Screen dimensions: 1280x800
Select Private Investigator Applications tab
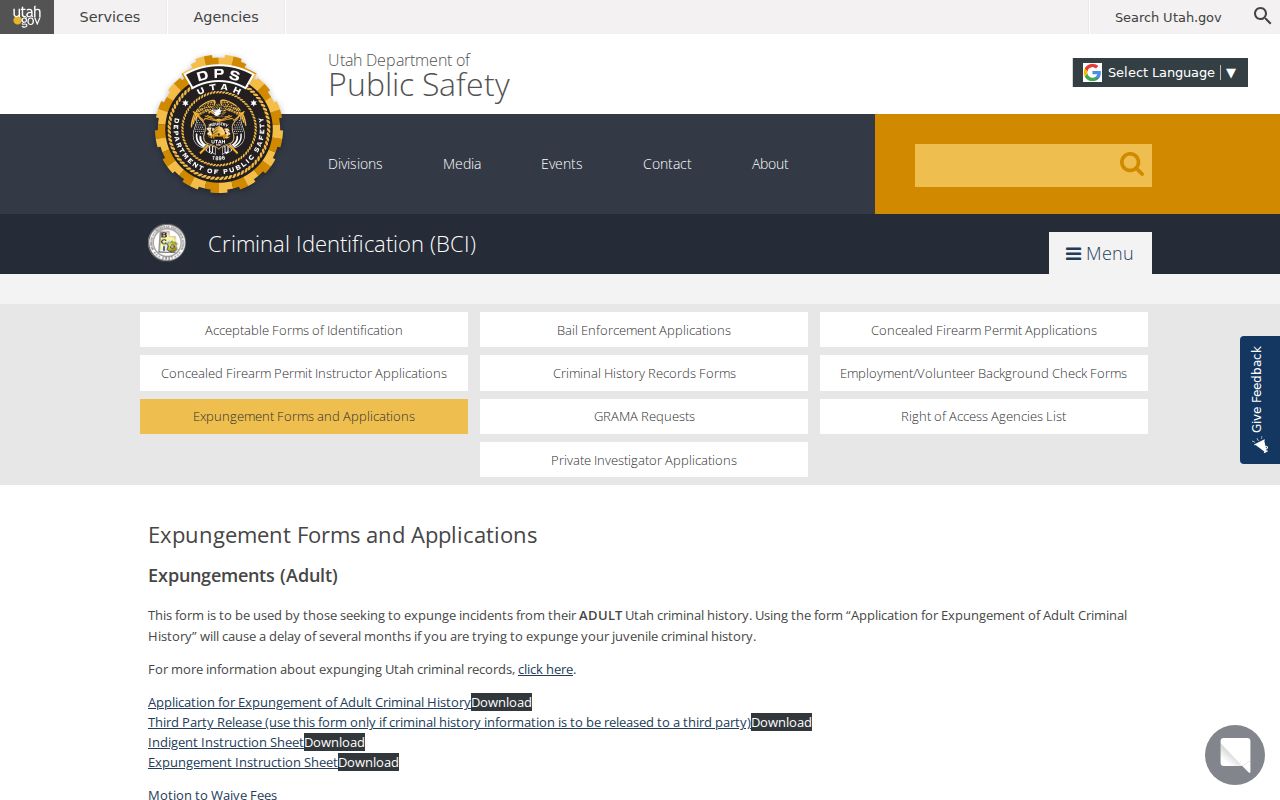coord(644,460)
